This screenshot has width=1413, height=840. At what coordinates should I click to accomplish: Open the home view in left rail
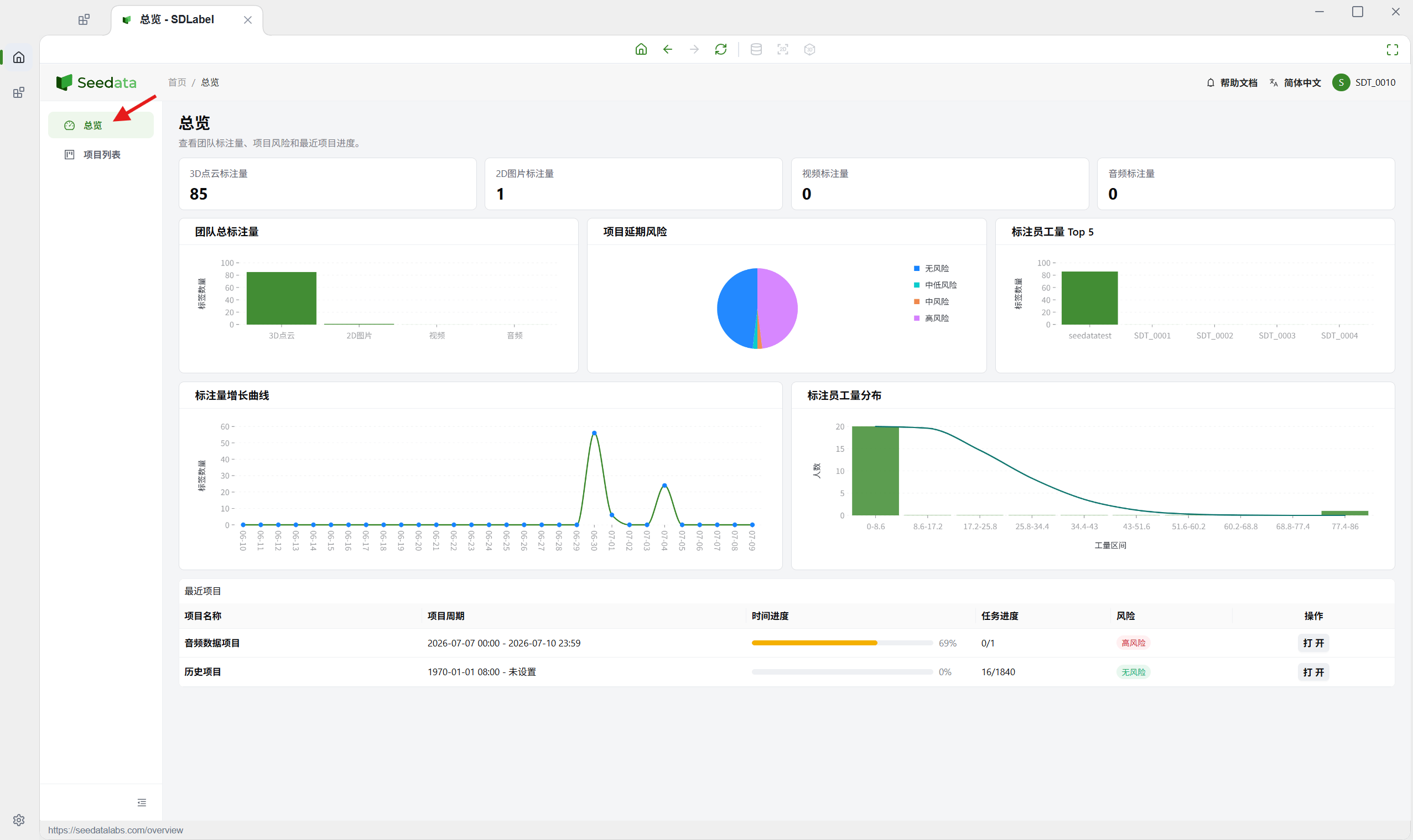[19, 57]
